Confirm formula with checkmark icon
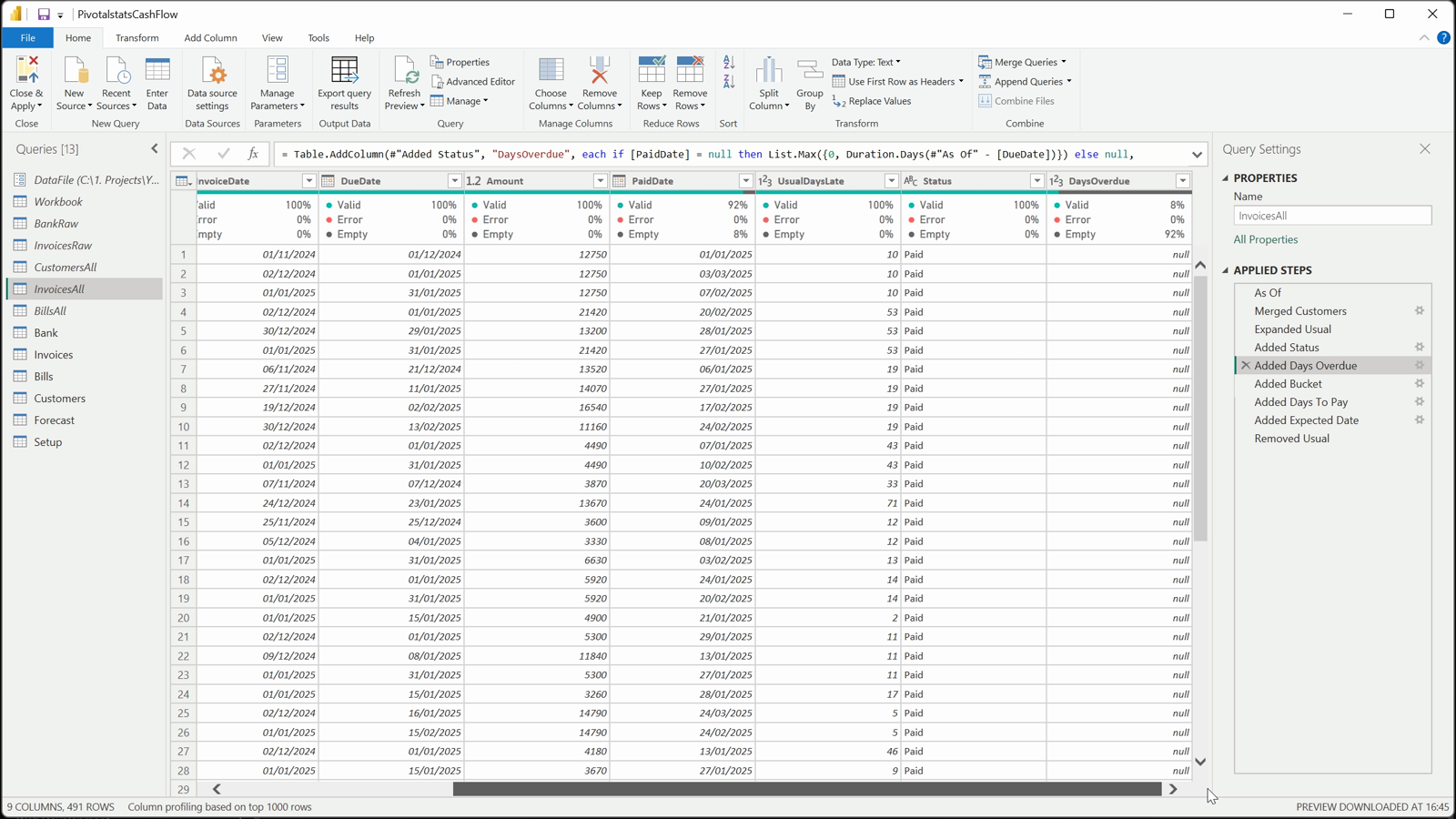Image resolution: width=1456 pixels, height=819 pixels. (x=223, y=154)
